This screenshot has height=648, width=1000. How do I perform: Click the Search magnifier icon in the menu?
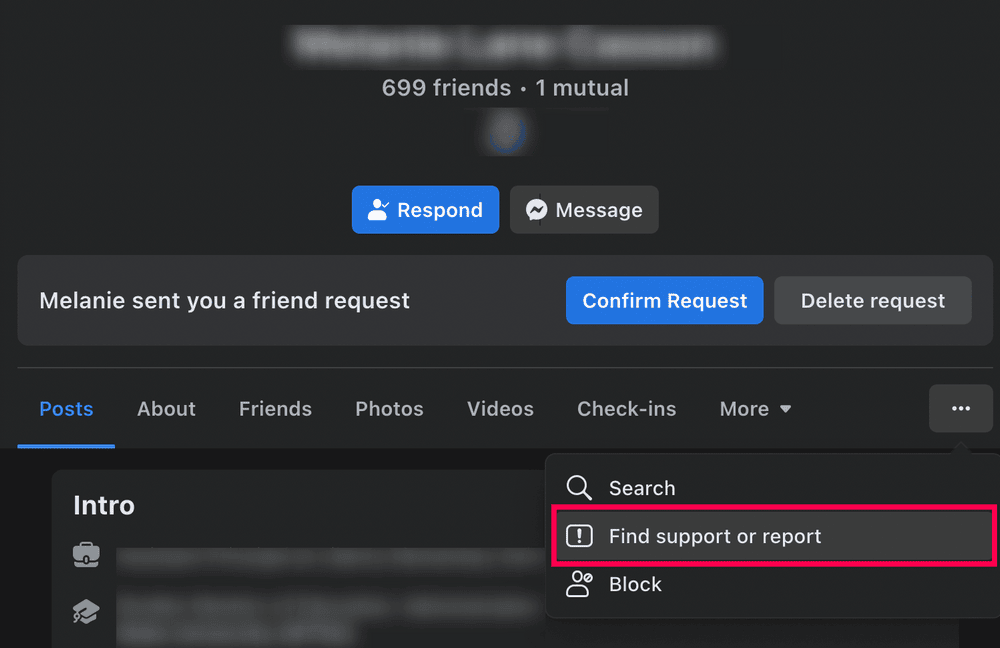pyautogui.click(x=578, y=488)
